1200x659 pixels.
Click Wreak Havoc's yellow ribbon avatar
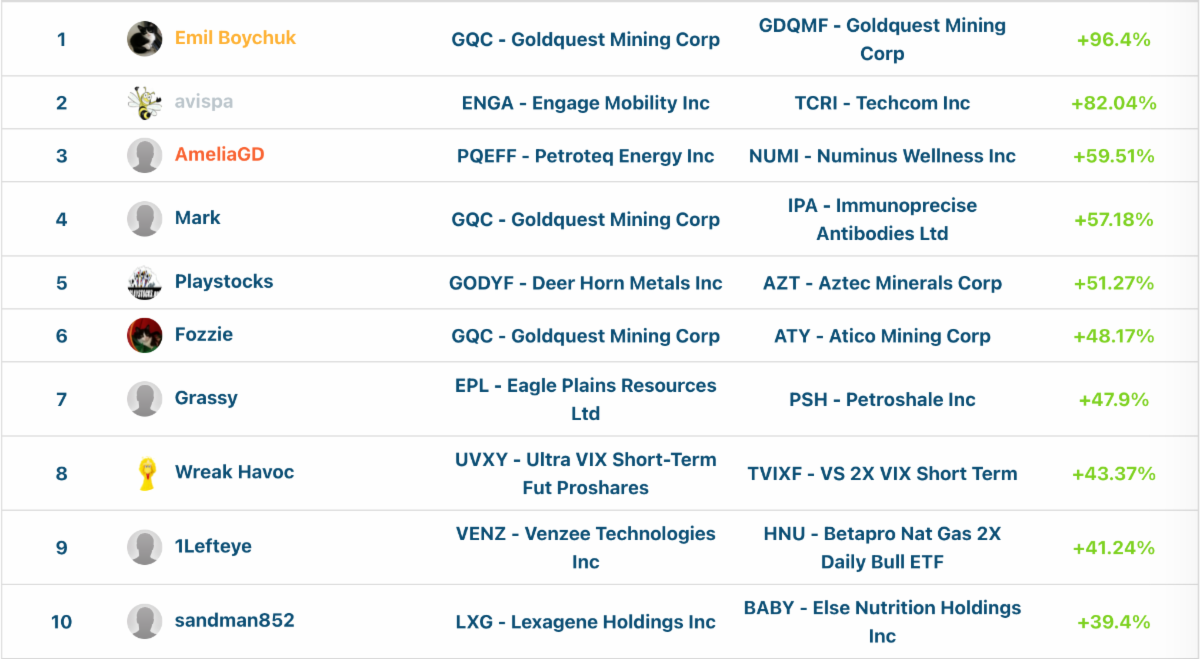(147, 473)
